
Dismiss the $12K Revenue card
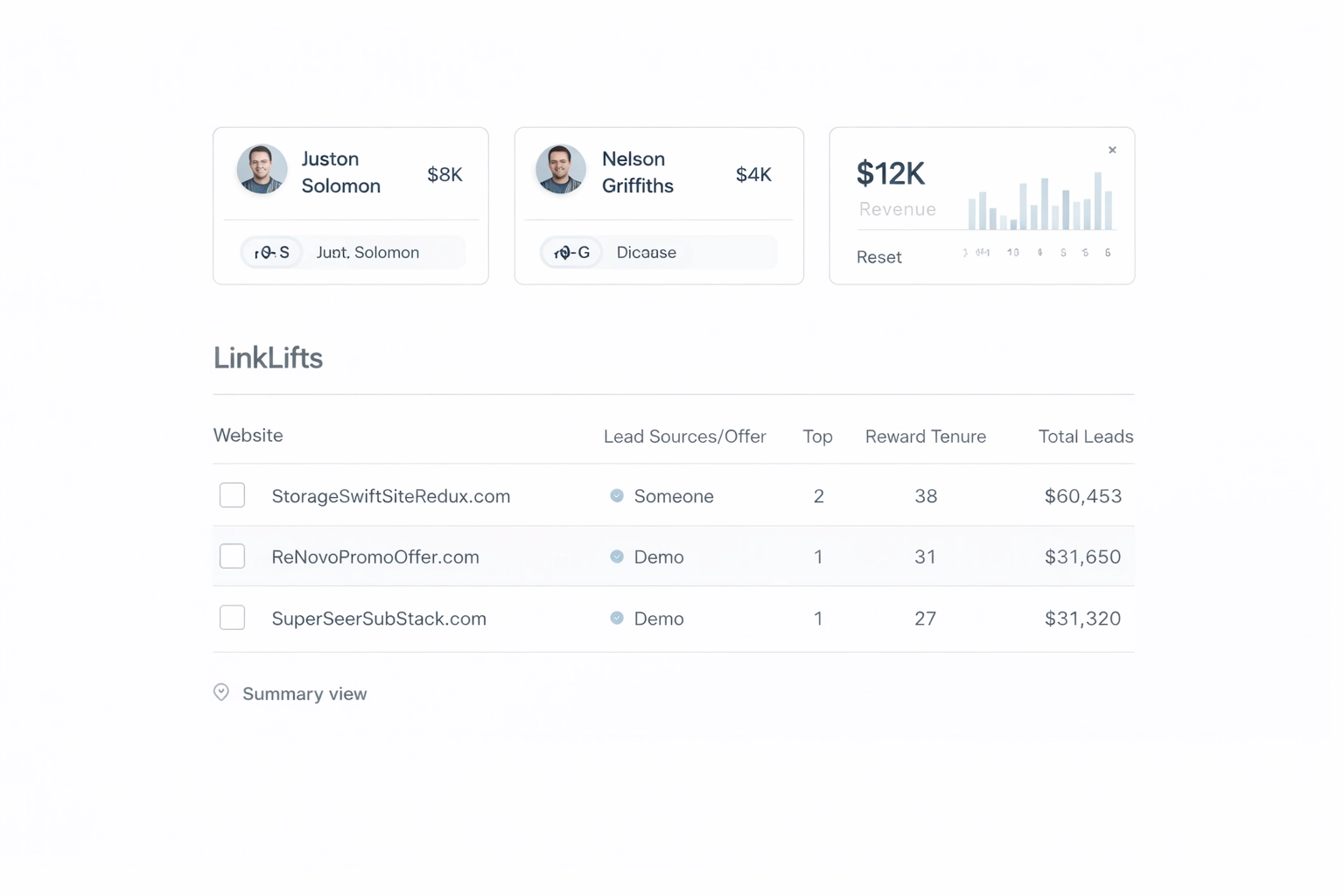click(x=1112, y=150)
